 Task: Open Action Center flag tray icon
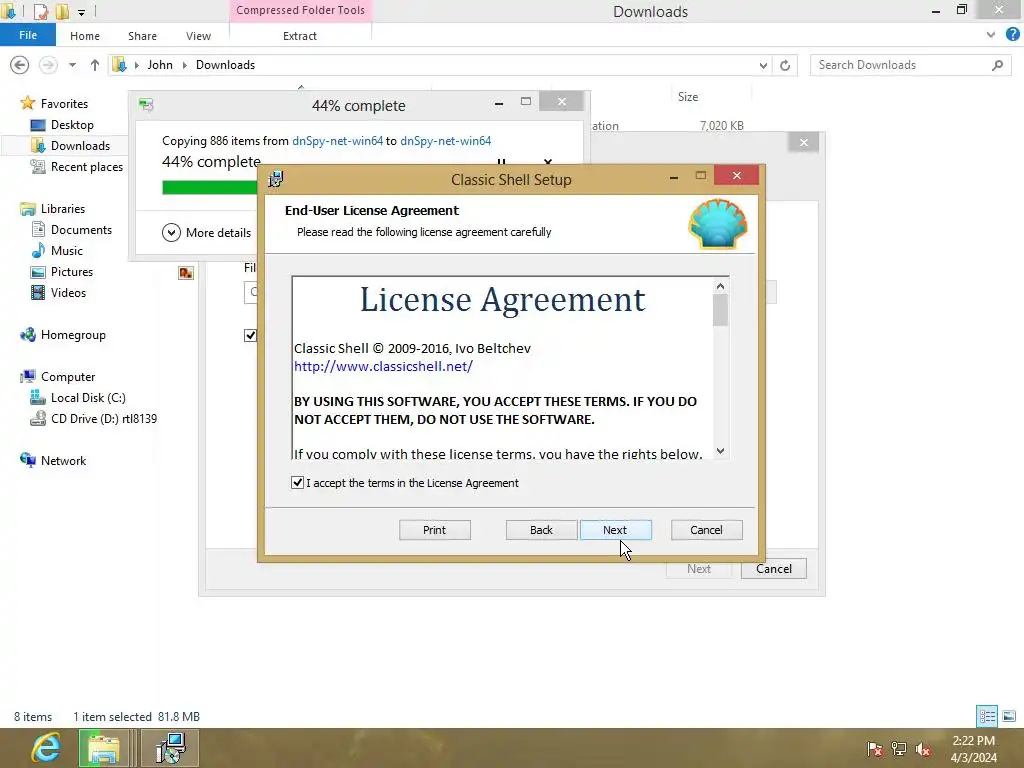(x=874, y=749)
